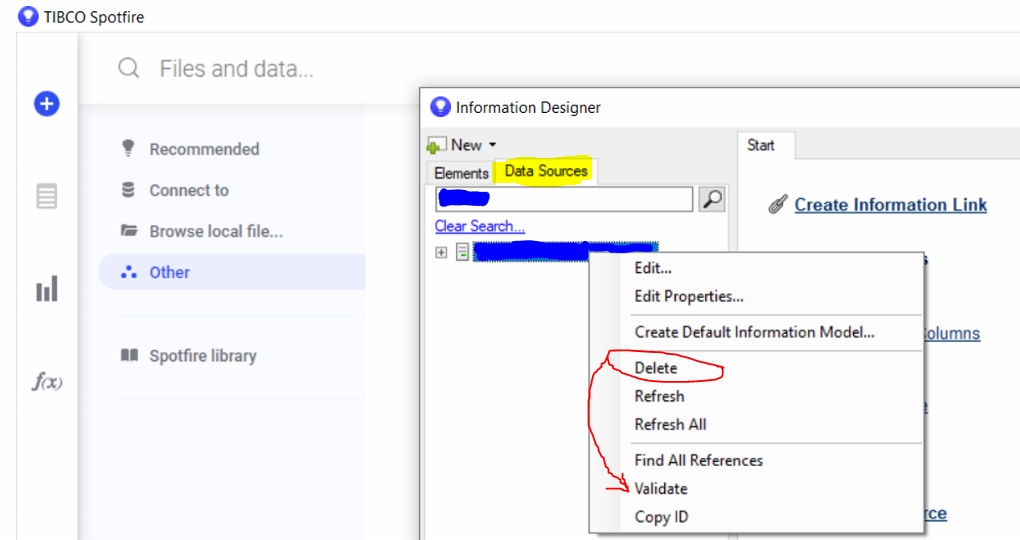Open the bar chart visualizations icon
The width and height of the screenshot is (1020, 540).
click(x=47, y=290)
